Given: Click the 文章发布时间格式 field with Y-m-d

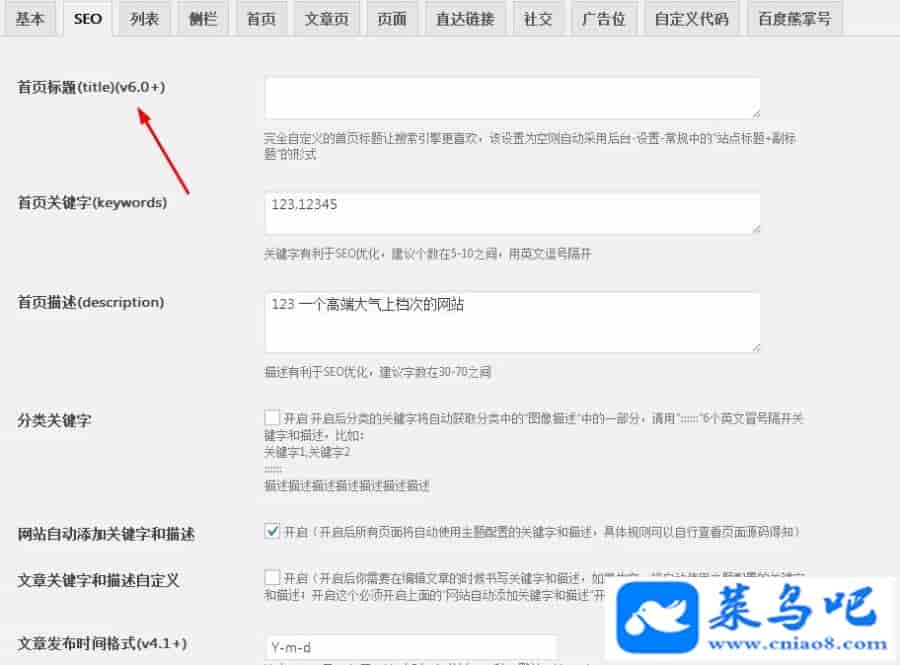Looking at the screenshot, I should pyautogui.click(x=410, y=647).
